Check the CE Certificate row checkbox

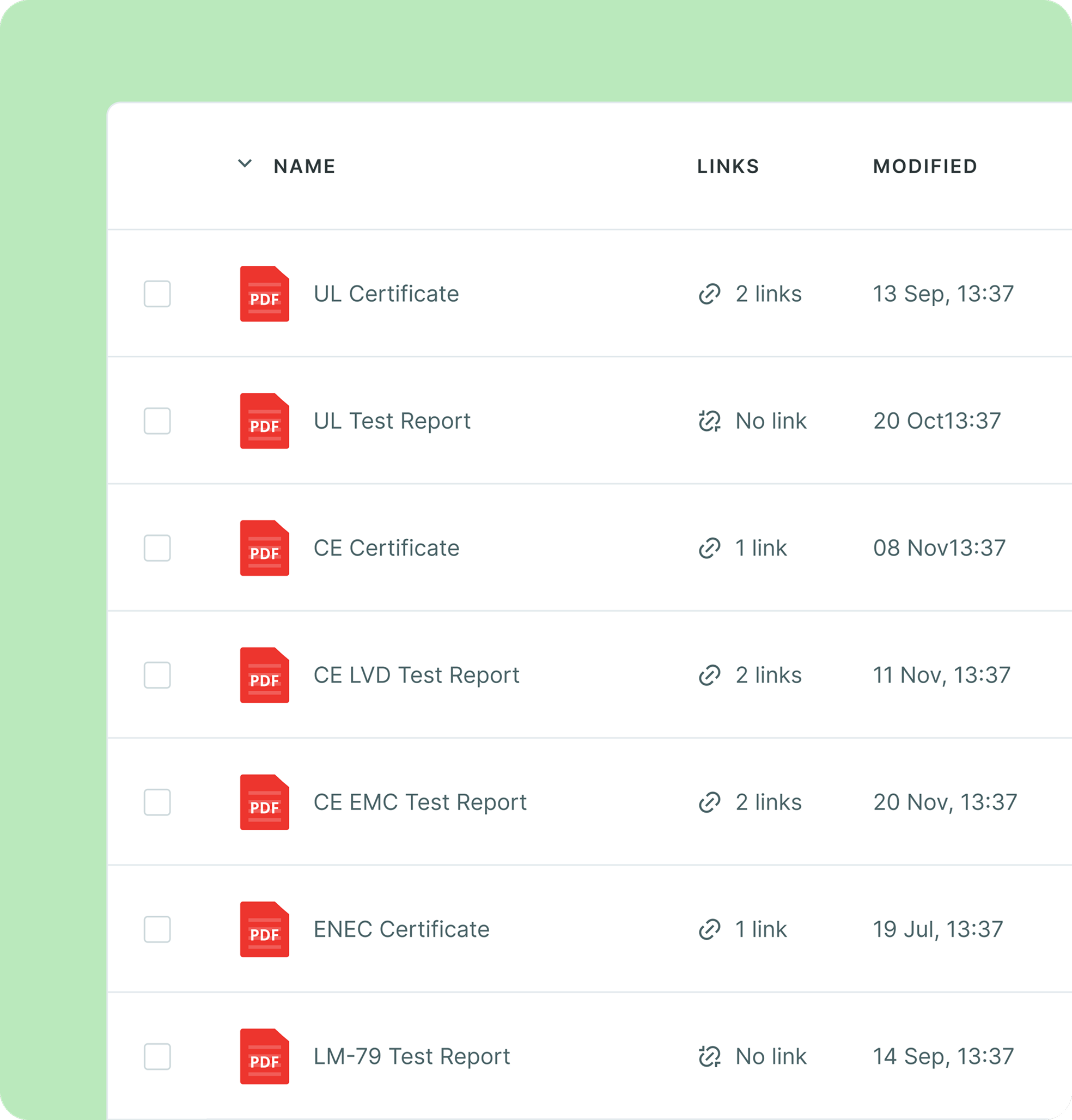(x=157, y=548)
